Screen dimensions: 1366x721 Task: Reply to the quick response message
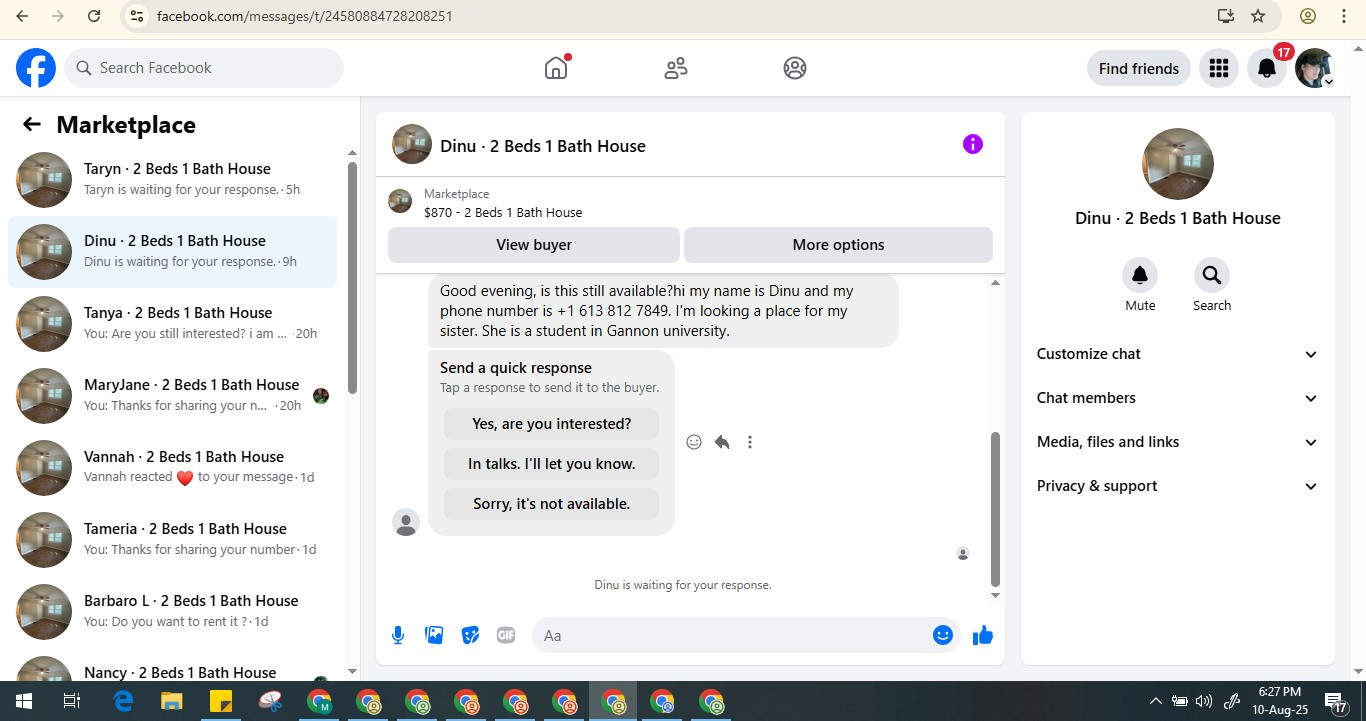pyautogui.click(x=722, y=442)
